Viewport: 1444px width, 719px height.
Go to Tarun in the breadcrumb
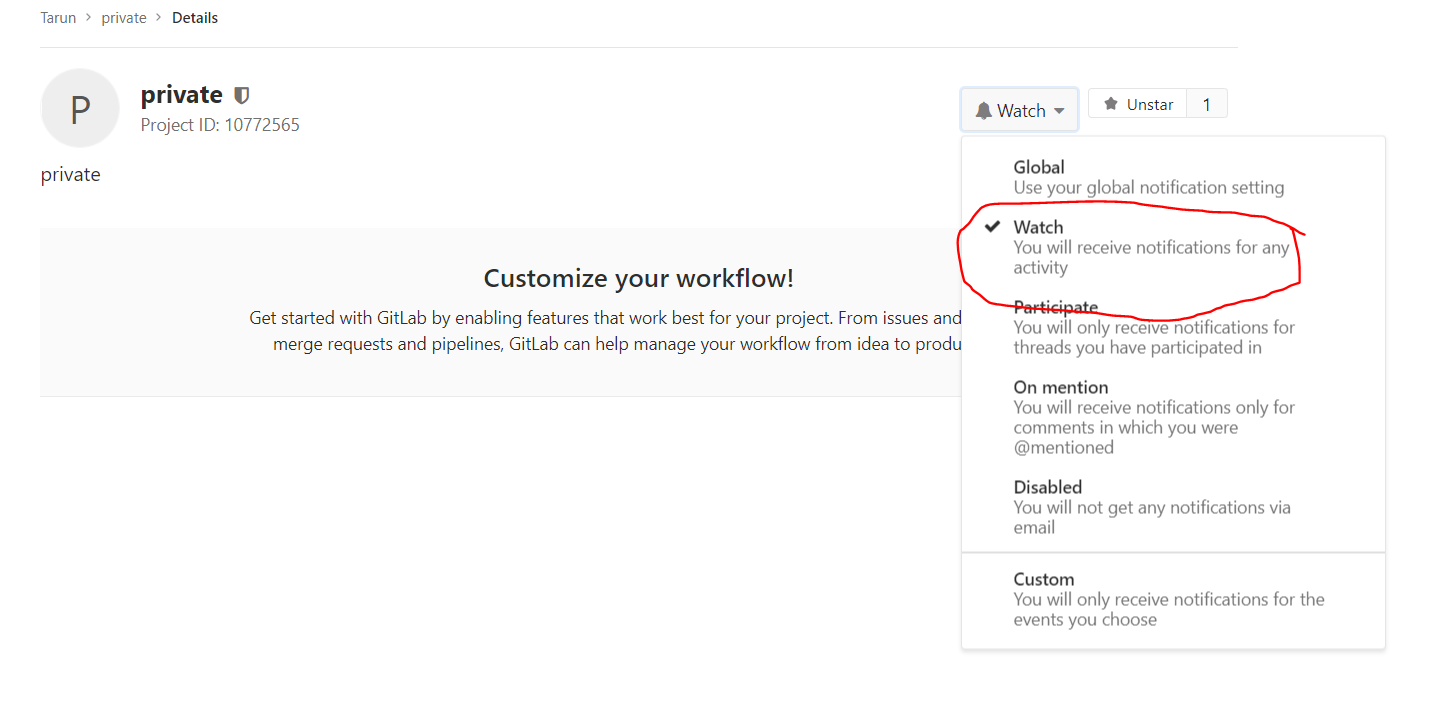click(x=58, y=18)
